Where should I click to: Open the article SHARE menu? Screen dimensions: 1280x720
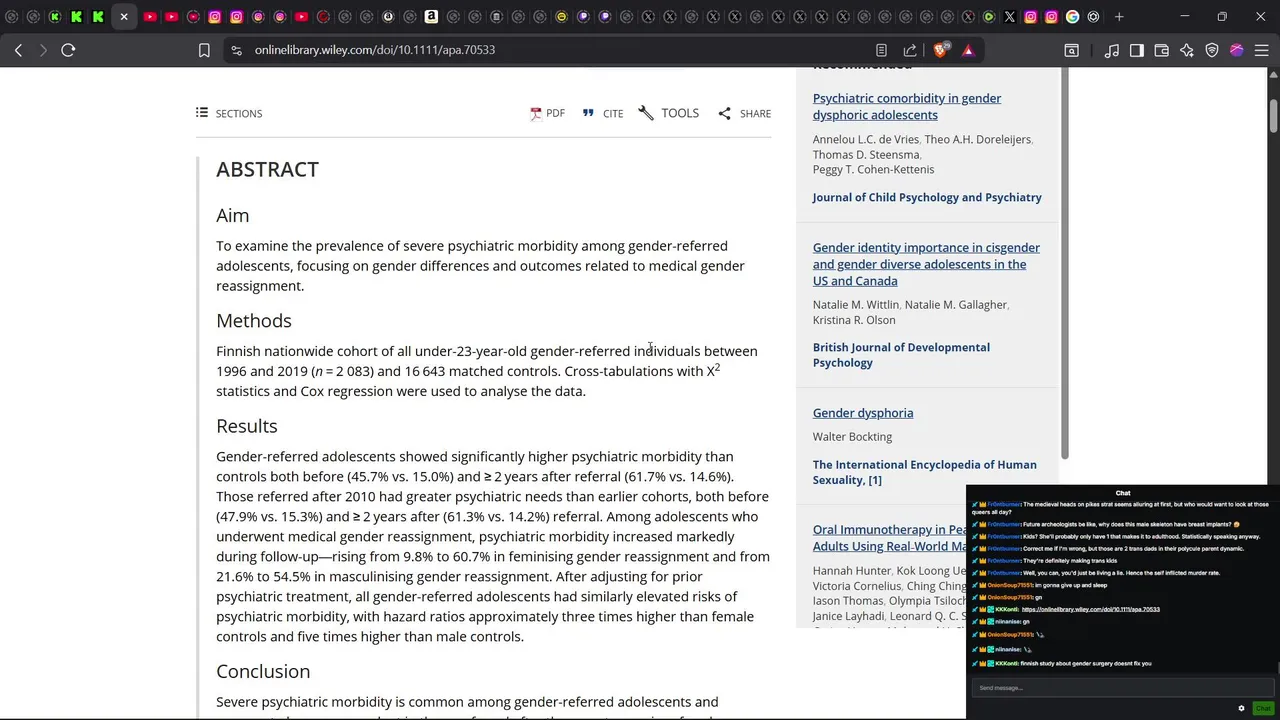click(x=744, y=113)
